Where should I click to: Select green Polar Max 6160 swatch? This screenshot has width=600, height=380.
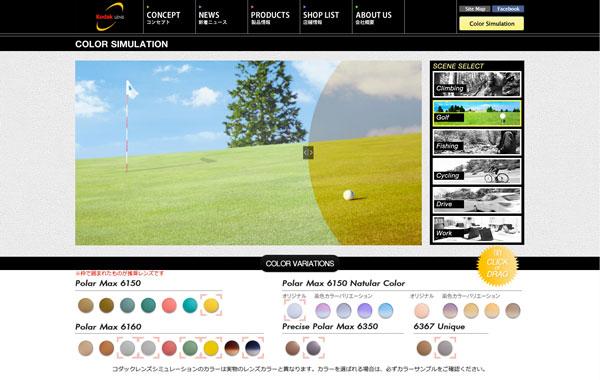190,348
